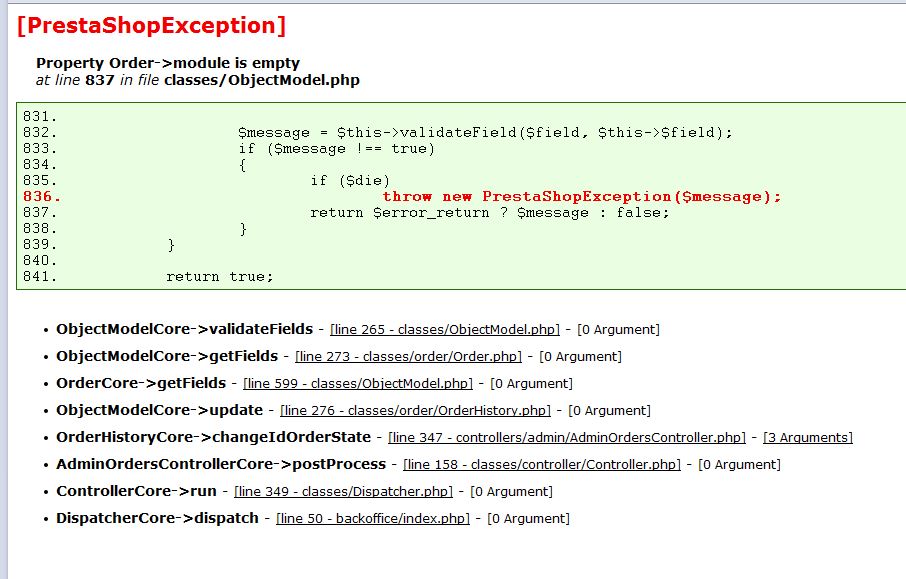This screenshot has height=579, width=906.
Task: Click the [0 Argument] entry for ObjectModelCore->validateFields
Action: click(x=618, y=329)
